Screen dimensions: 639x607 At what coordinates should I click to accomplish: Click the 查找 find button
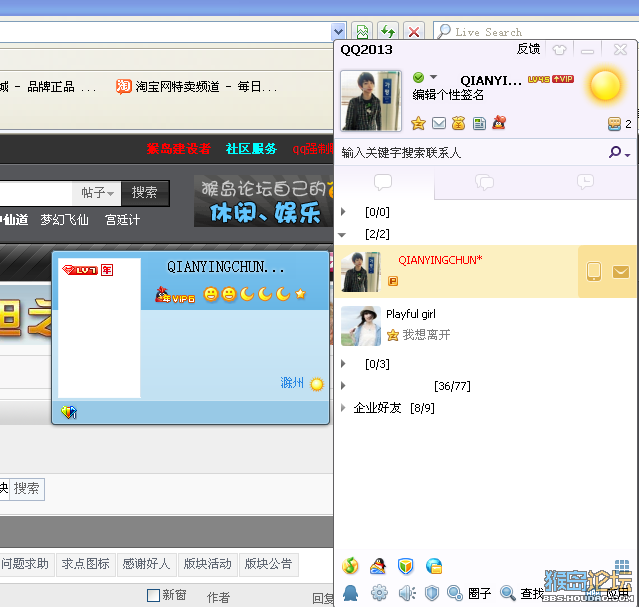(x=523, y=593)
